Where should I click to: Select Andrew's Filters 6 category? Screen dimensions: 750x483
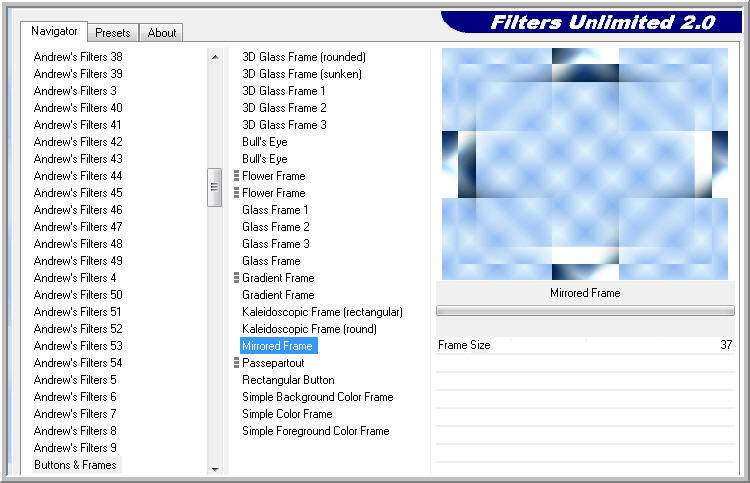(x=75, y=396)
